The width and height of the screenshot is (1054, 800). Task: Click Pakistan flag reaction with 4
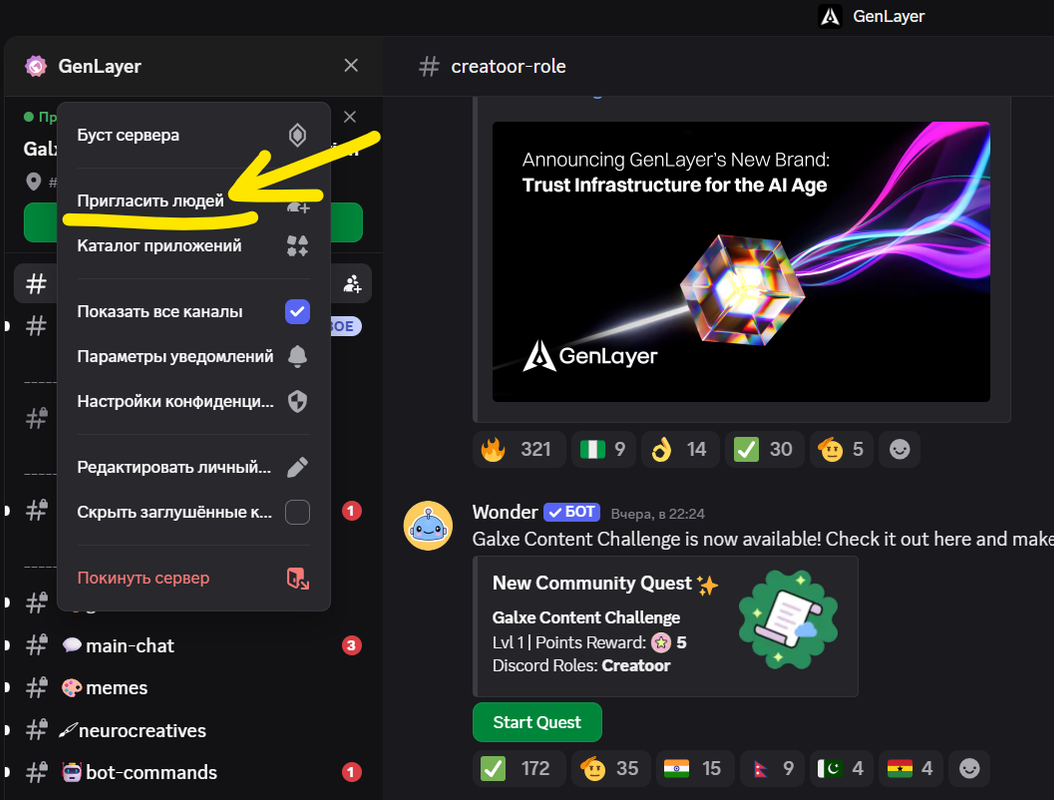coord(841,768)
